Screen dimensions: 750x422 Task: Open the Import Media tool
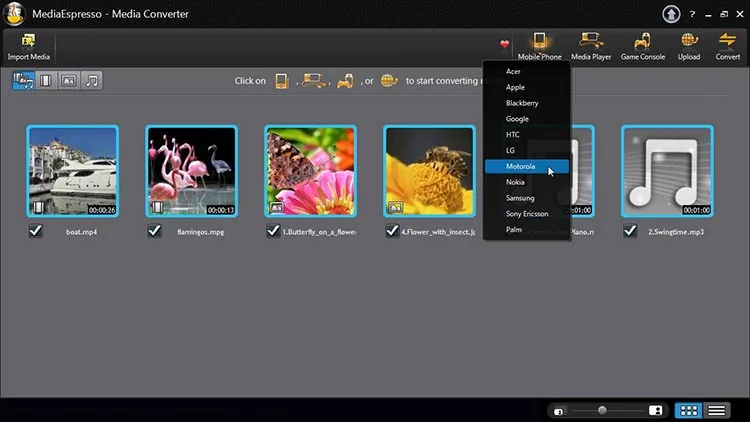[x=29, y=47]
